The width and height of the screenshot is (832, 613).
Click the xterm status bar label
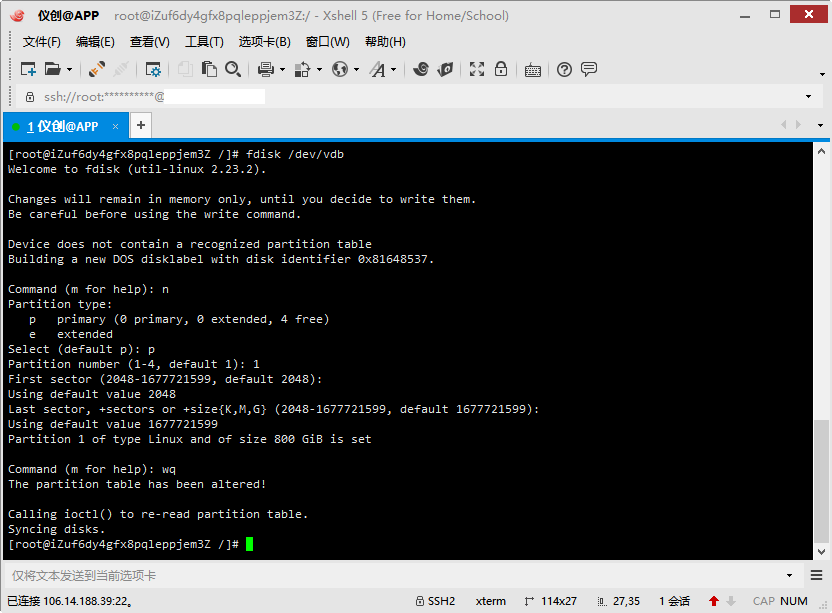[490, 601]
